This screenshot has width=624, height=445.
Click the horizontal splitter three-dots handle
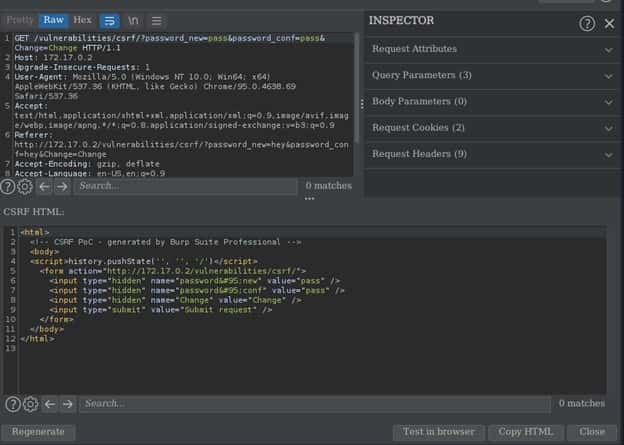(310, 198)
